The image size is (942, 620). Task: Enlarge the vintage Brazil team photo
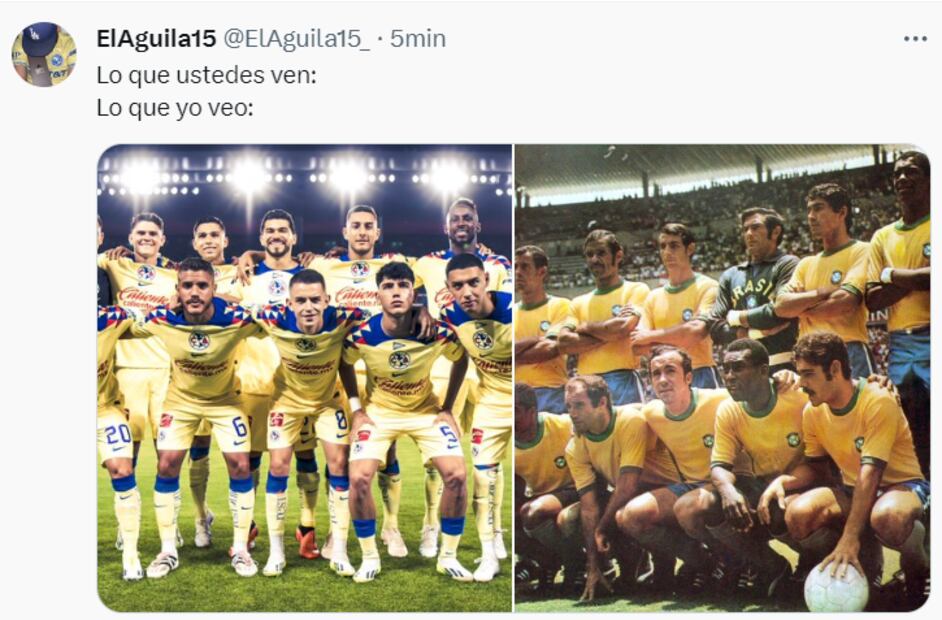722,378
